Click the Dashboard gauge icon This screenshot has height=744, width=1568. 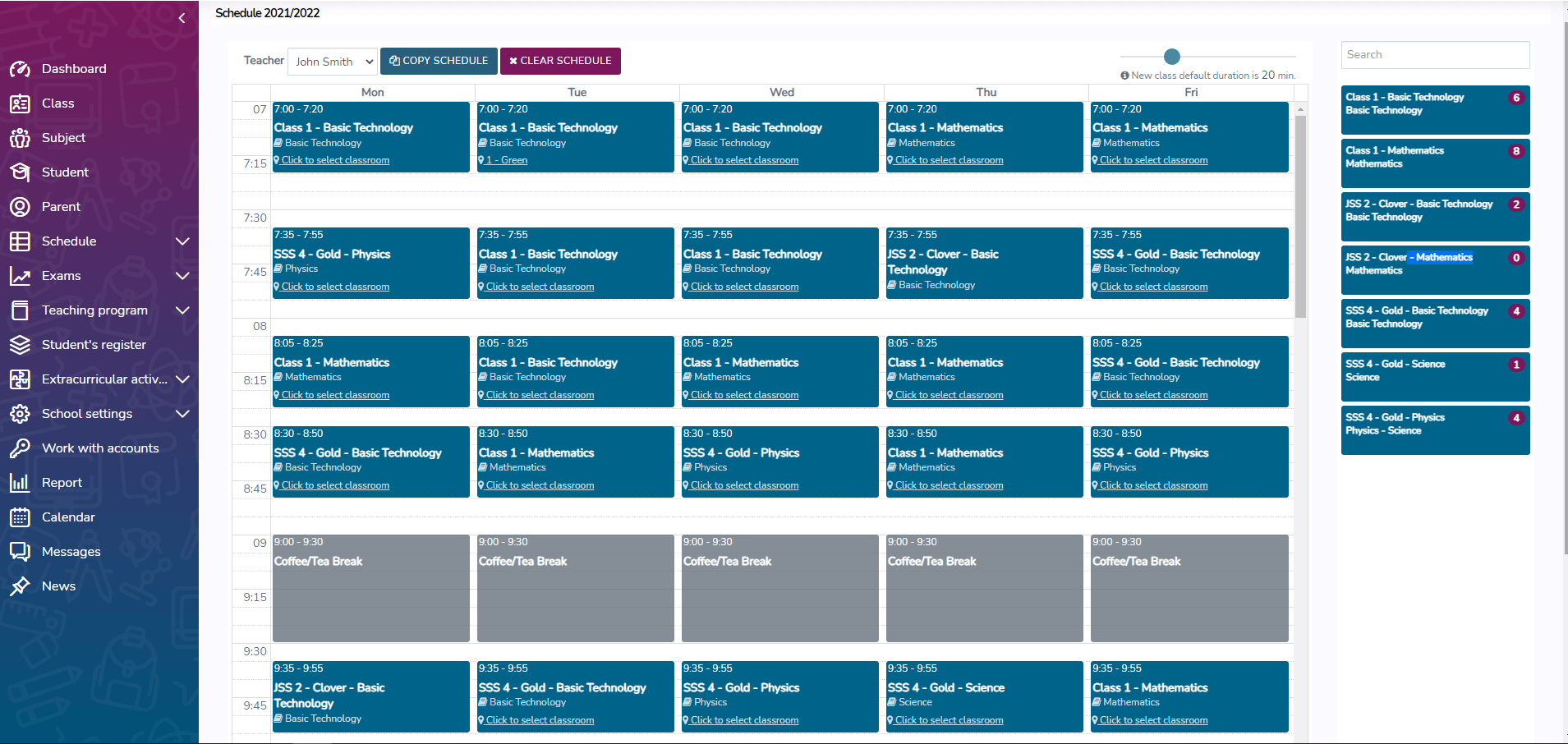tap(20, 69)
